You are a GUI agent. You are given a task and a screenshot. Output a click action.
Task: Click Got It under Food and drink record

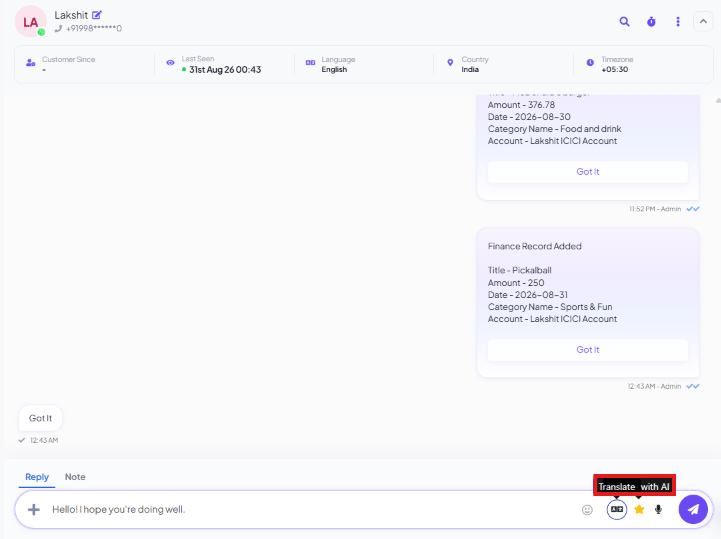click(588, 172)
